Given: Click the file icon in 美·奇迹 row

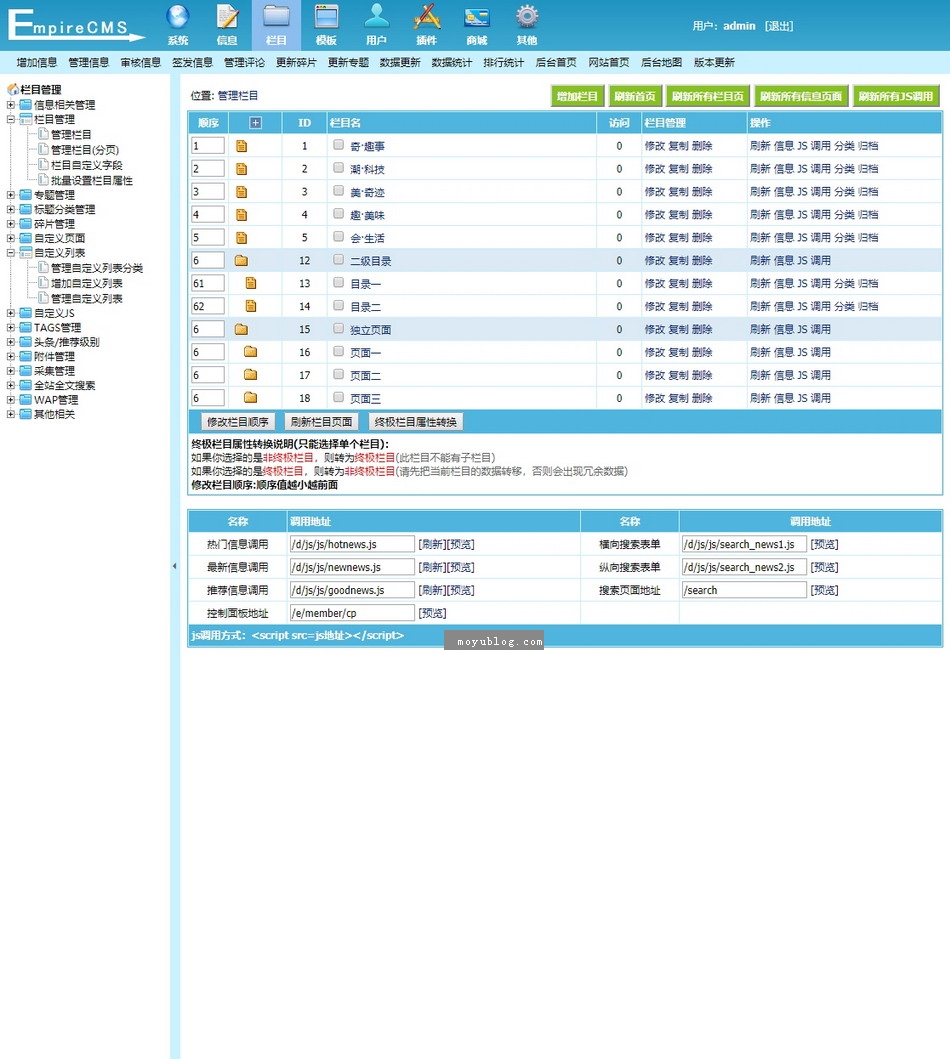Looking at the screenshot, I should pos(242,192).
